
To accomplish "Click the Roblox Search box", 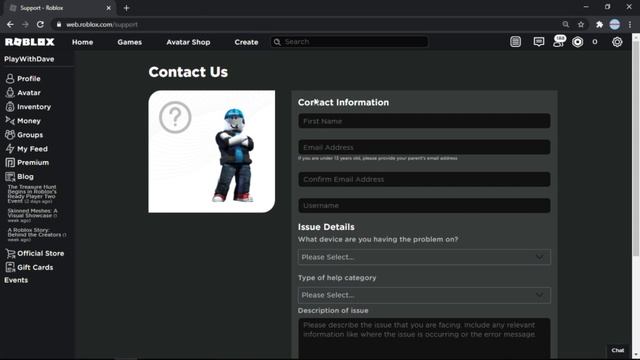I will tap(349, 42).
